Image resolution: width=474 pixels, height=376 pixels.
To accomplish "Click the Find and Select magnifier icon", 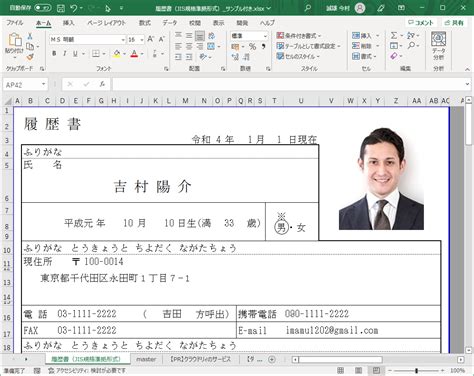I will tap(412, 46).
